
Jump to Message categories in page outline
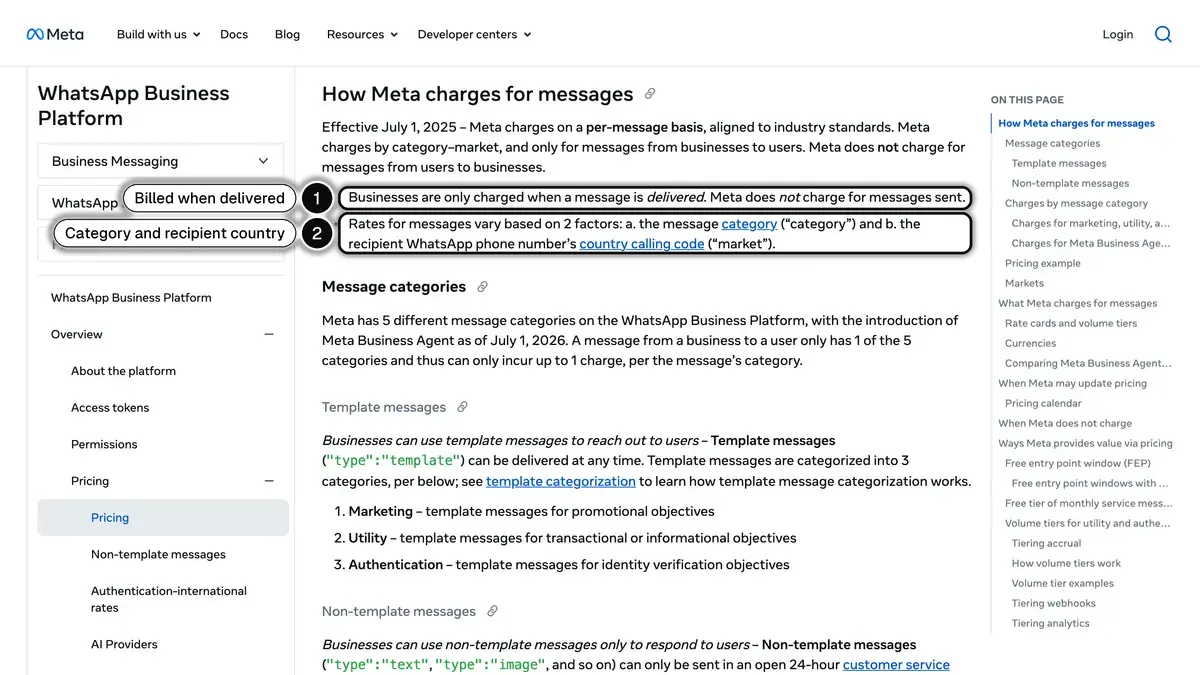coord(1052,143)
